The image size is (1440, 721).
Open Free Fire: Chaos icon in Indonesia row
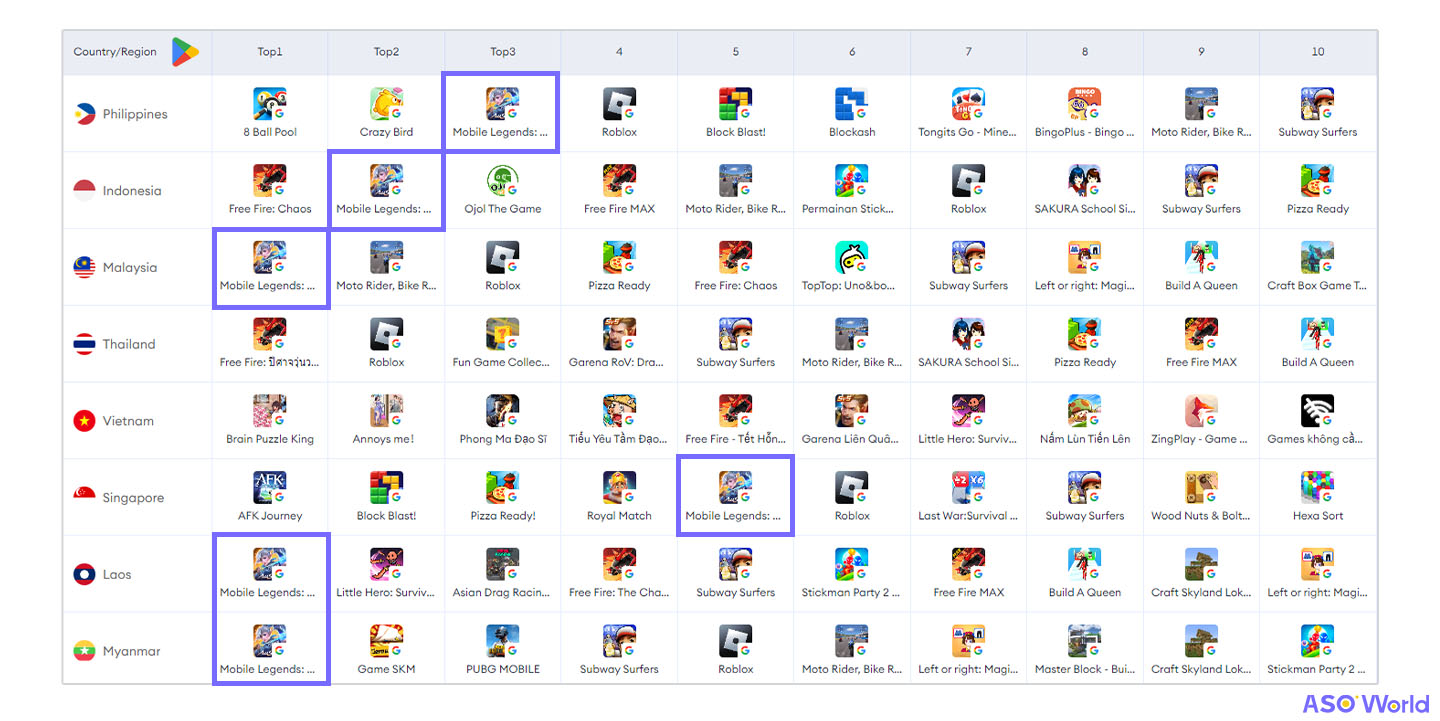pyautogui.click(x=270, y=181)
